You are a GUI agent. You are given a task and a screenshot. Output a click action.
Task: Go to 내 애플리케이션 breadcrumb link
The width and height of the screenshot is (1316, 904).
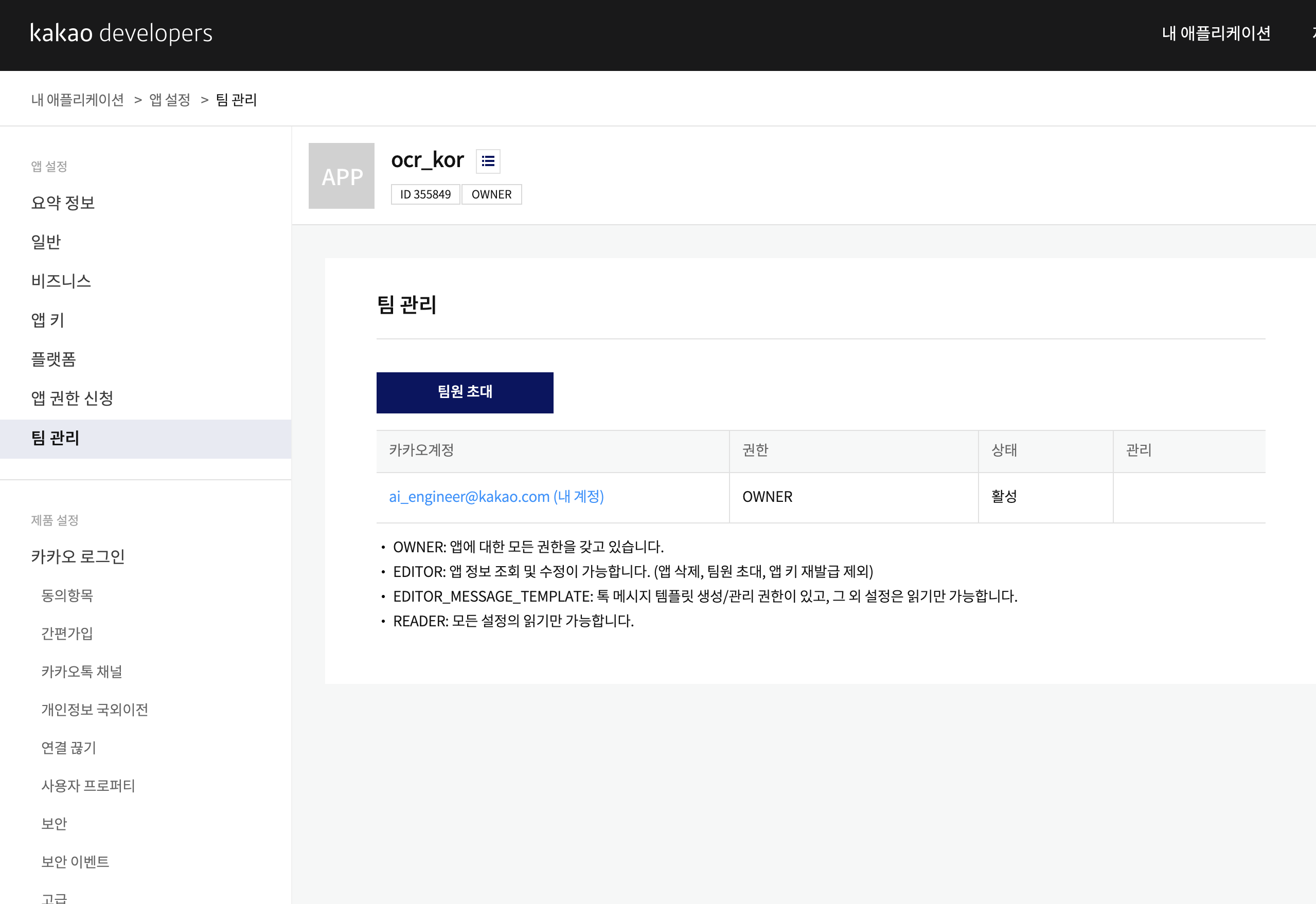pos(78,100)
